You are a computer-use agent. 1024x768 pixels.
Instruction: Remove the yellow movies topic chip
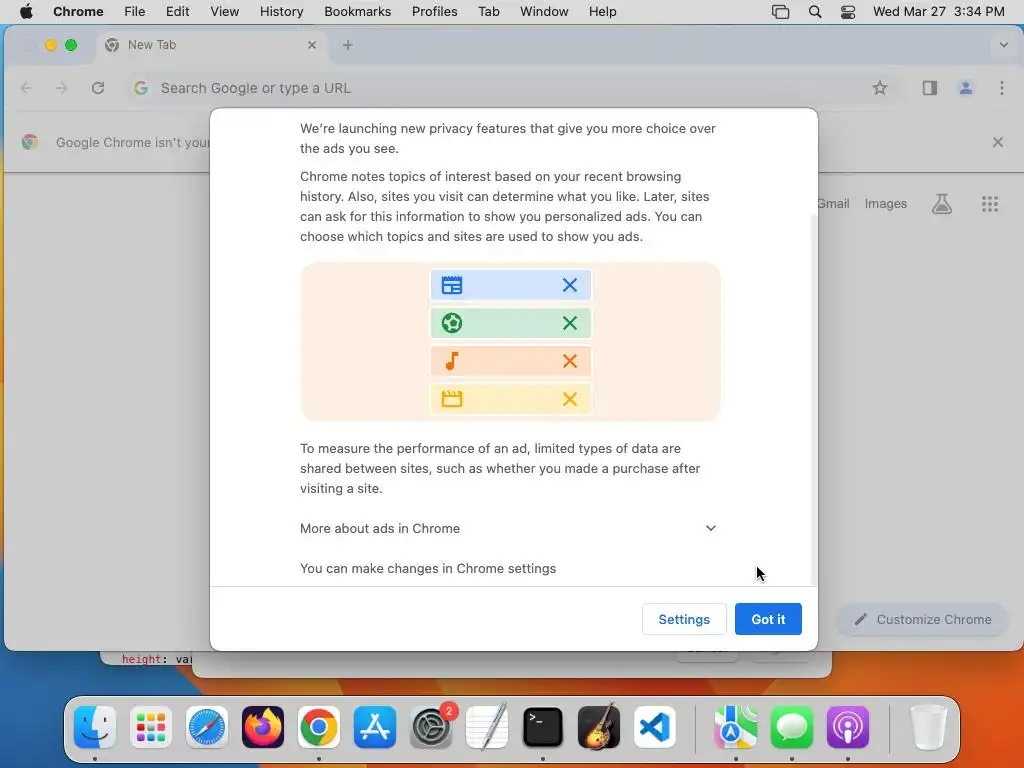(x=569, y=398)
